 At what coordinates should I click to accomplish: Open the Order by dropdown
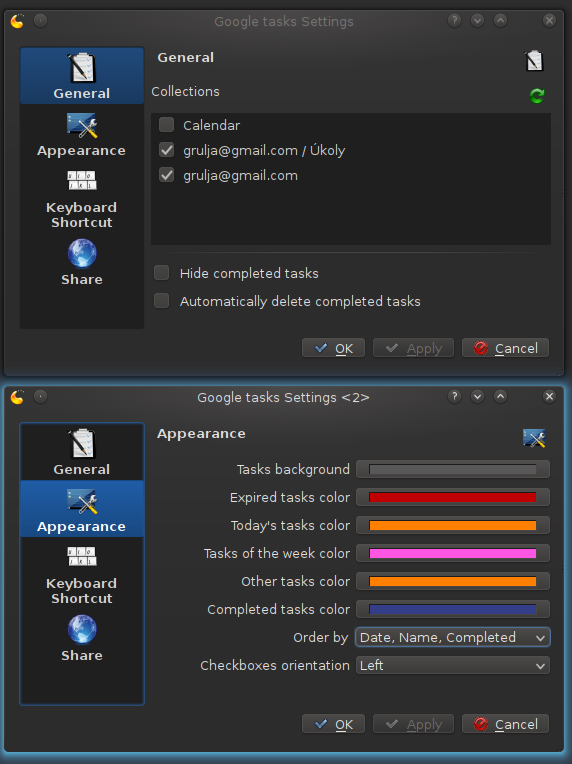click(x=453, y=637)
